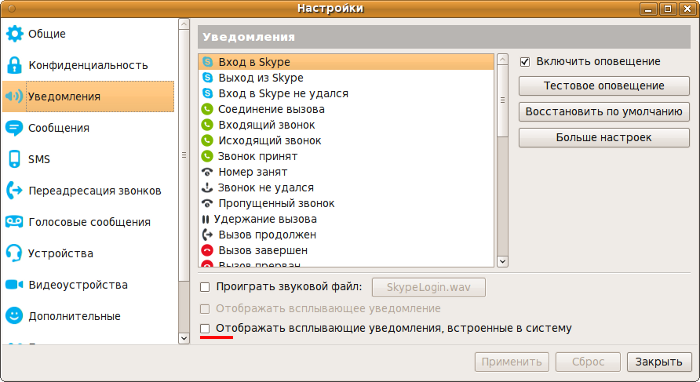
Task: Select Исходящий звонок event
Action: pos(346,141)
